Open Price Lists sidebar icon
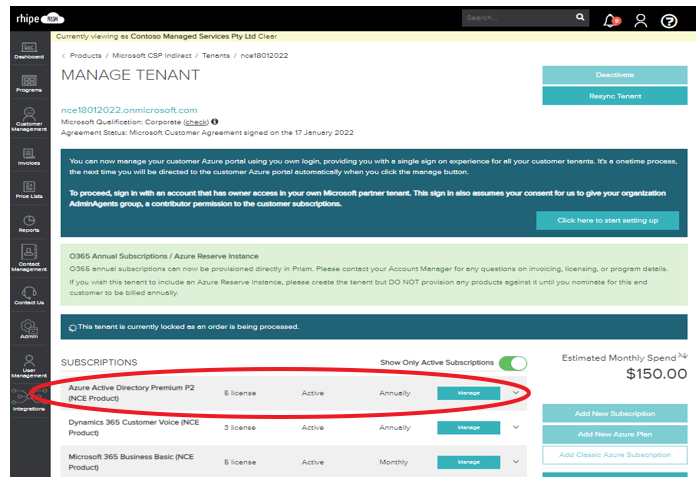 tap(29, 189)
